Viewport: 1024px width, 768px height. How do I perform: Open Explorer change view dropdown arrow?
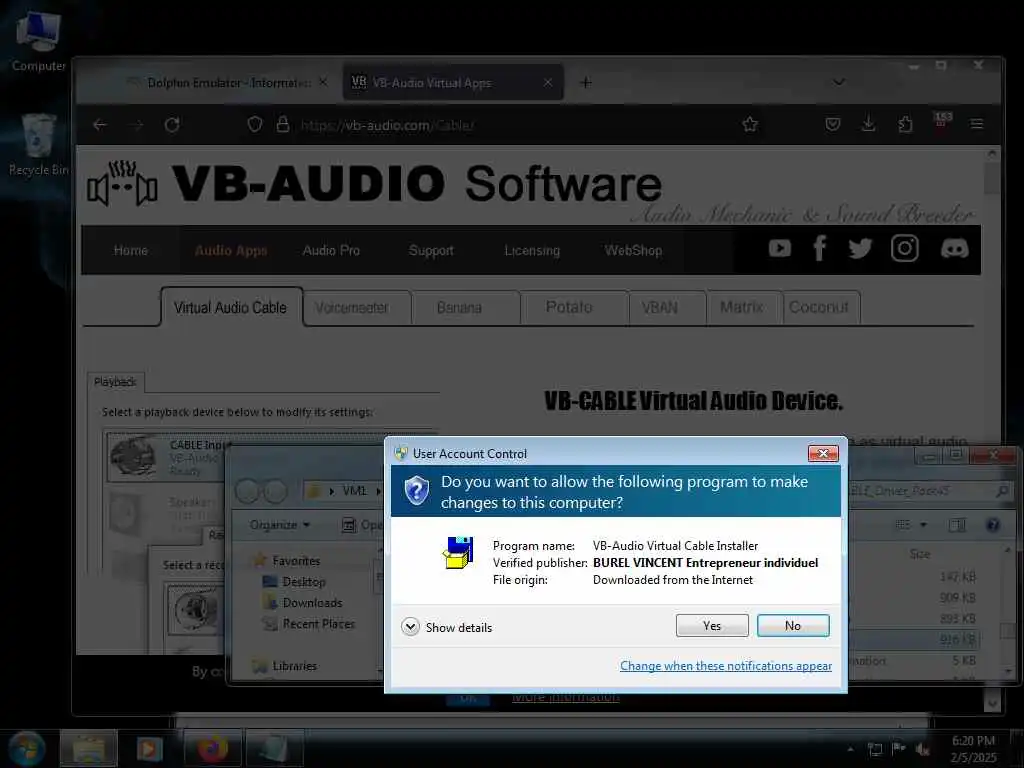(x=923, y=524)
